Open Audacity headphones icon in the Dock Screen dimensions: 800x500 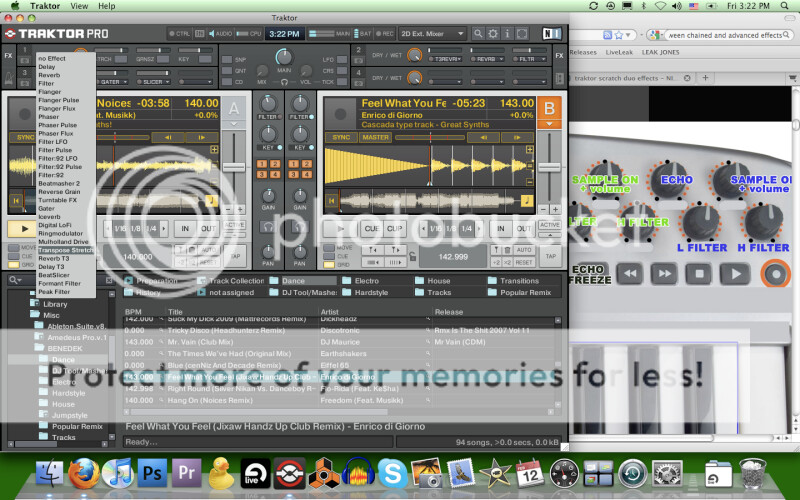click(x=358, y=473)
